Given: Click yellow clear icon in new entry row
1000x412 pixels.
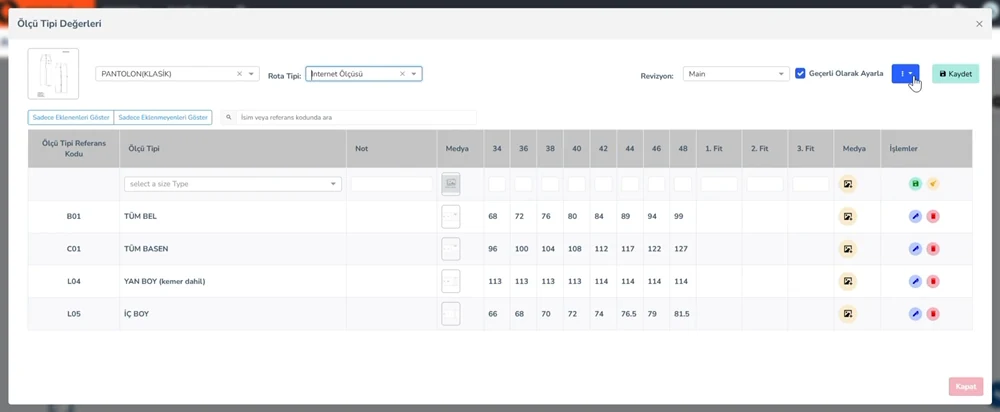Looking at the screenshot, I should 933,184.
